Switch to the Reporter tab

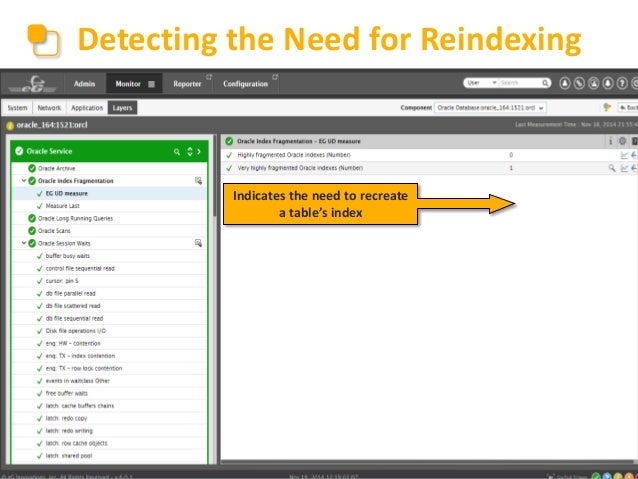[187, 84]
